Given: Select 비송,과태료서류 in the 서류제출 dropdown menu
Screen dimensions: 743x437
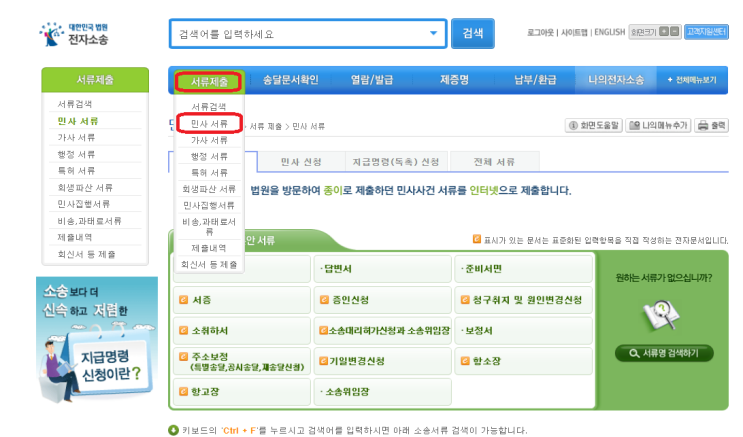Looking at the screenshot, I should pyautogui.click(x=209, y=227).
